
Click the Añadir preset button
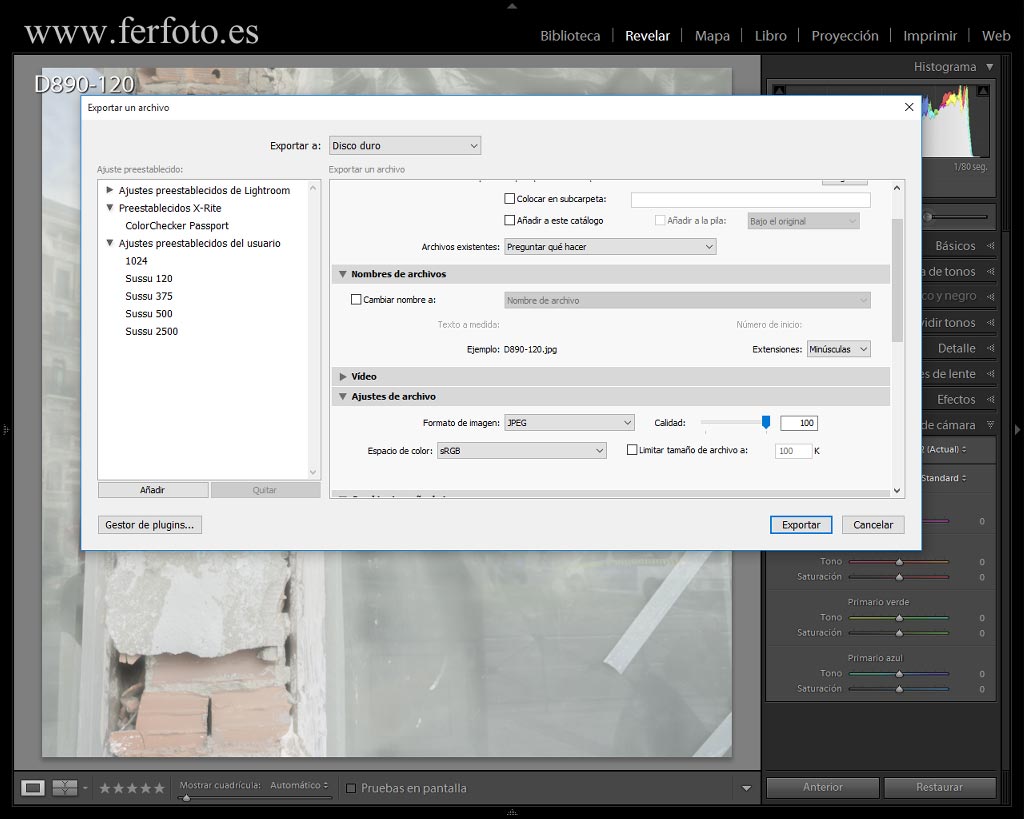153,490
